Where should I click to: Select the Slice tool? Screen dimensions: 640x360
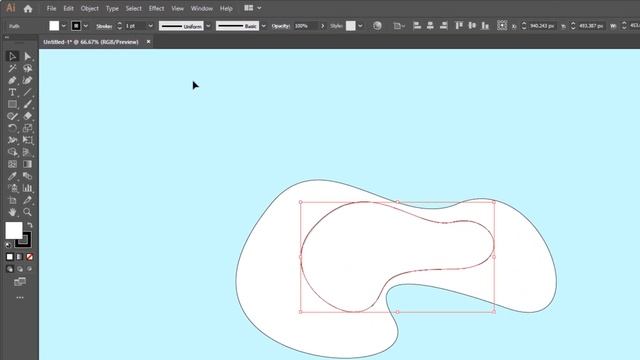pyautogui.click(x=27, y=200)
